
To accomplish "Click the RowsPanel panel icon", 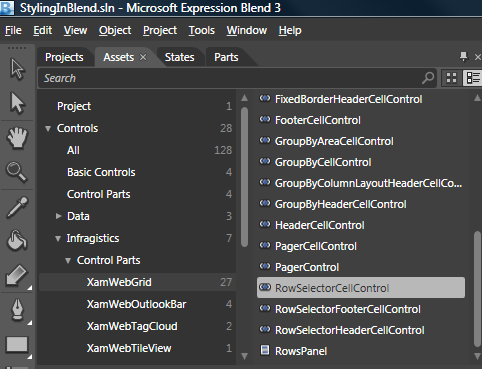I will click(x=265, y=350).
